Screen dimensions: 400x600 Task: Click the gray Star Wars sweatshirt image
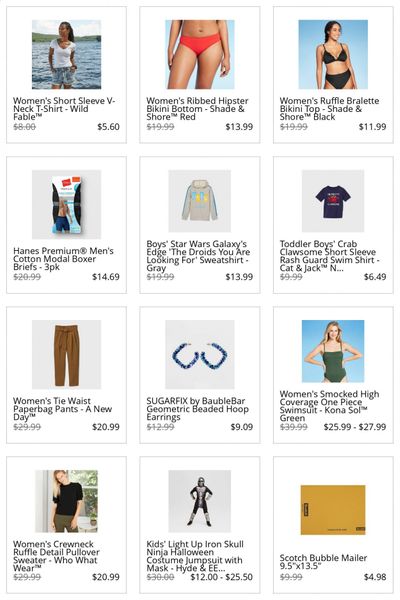[x=199, y=201]
